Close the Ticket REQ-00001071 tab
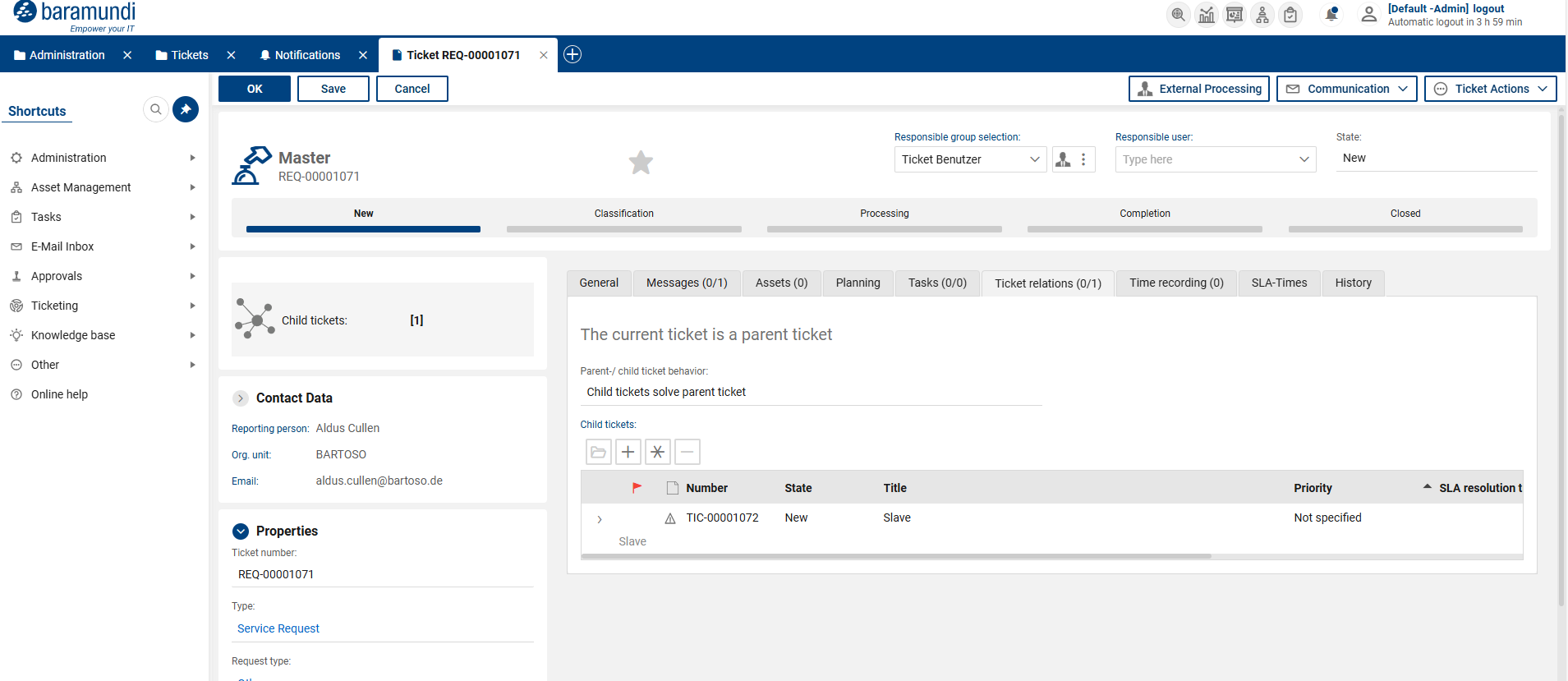This screenshot has height=681, width=1568. 544,55
